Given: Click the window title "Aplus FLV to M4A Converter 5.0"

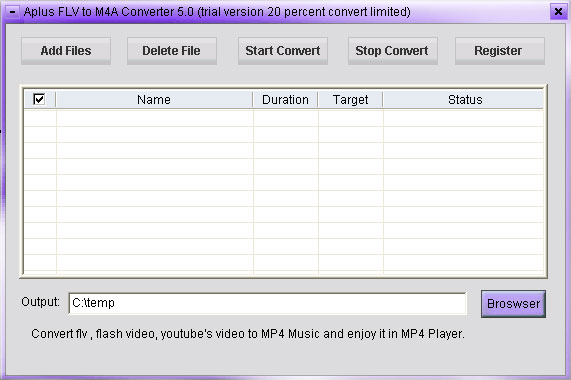Looking at the screenshot, I should pyautogui.click(x=109, y=12).
